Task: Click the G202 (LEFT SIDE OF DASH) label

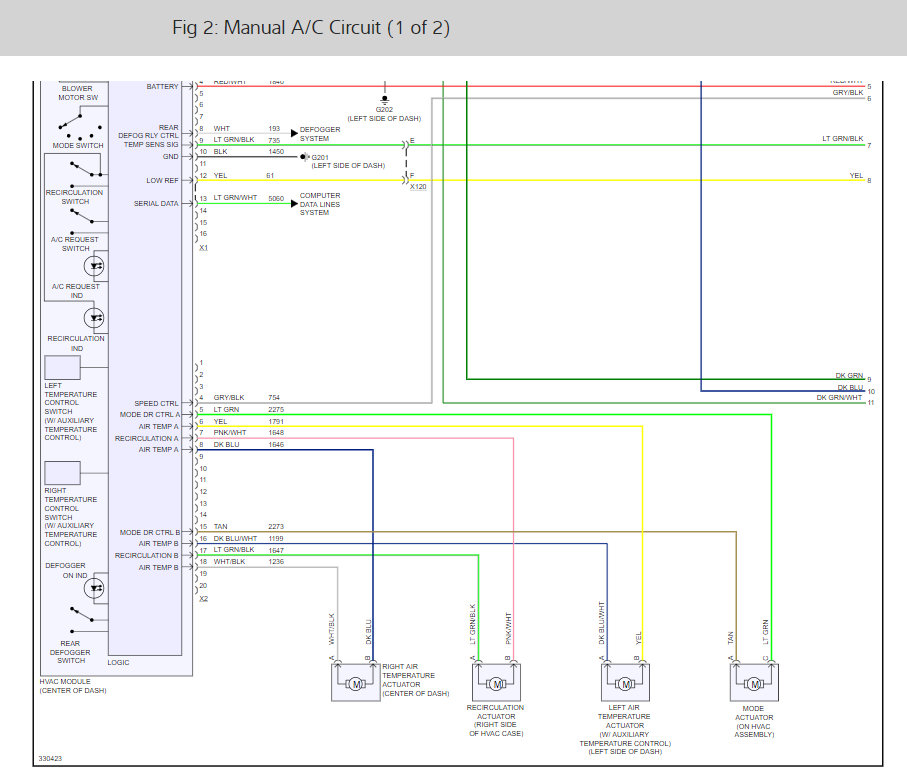Action: pos(384,114)
